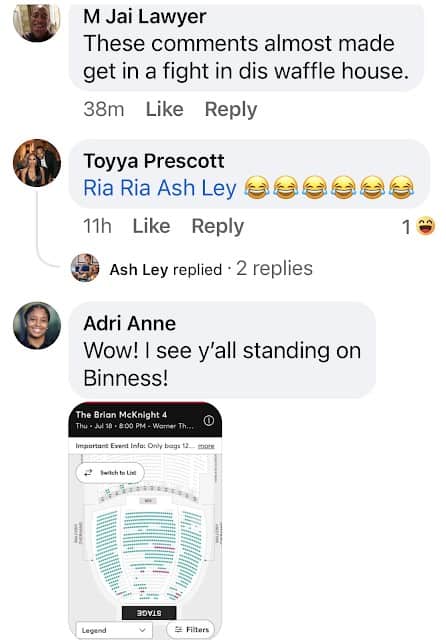Viewport: 446px width, 640px height.
Task: Open Adri Anne's profile picture
Action: [x=37, y=325]
